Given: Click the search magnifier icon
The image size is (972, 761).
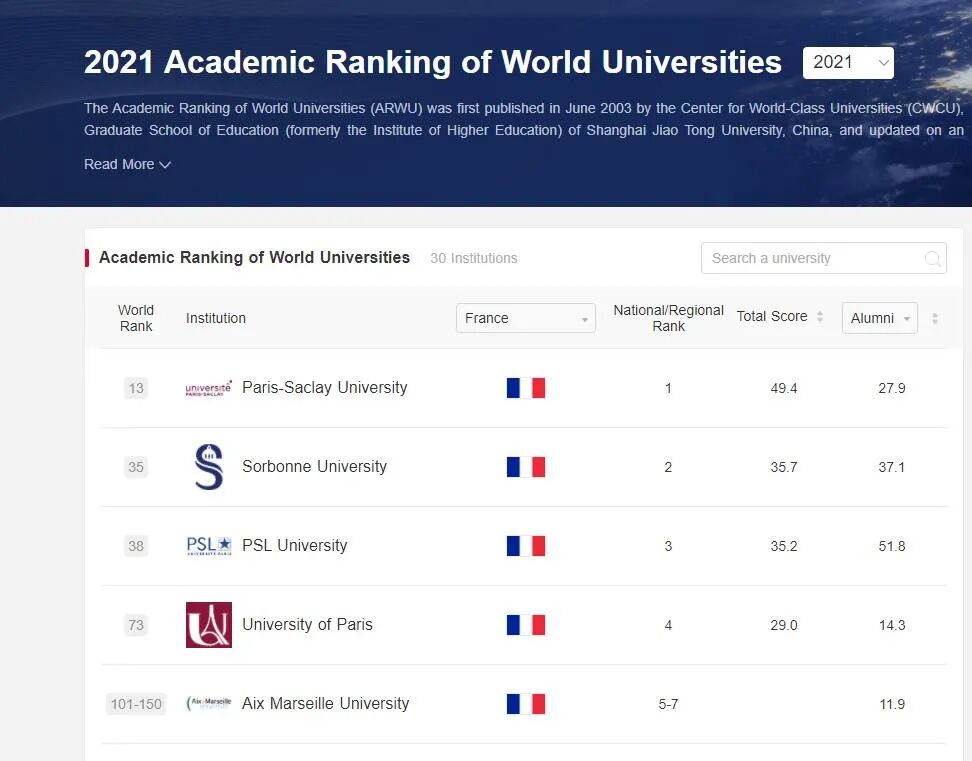Looking at the screenshot, I should (932, 258).
